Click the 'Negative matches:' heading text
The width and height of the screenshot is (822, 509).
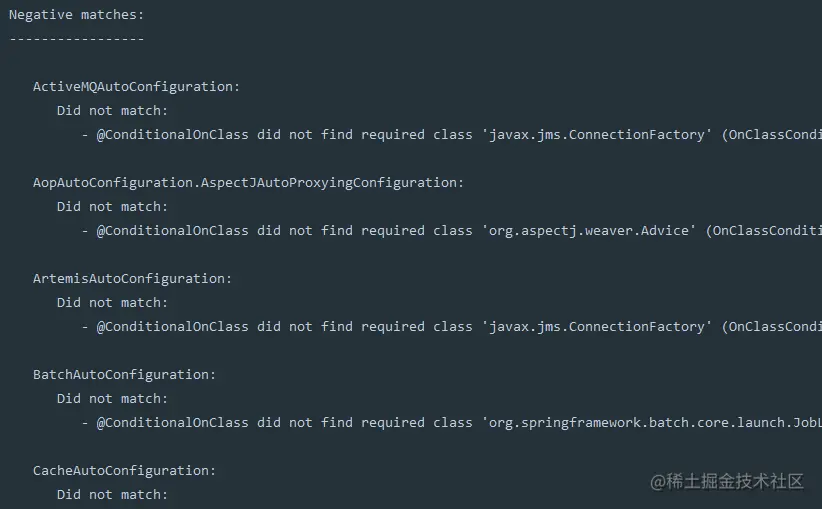click(77, 15)
